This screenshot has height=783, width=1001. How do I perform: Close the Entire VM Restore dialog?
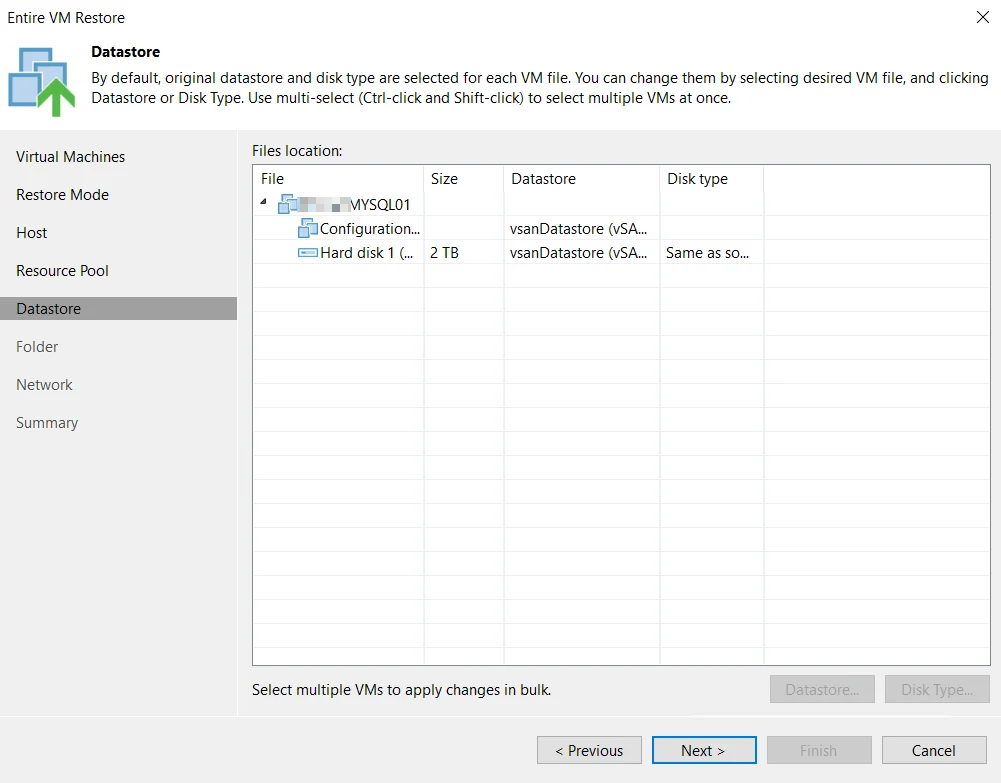(x=982, y=17)
